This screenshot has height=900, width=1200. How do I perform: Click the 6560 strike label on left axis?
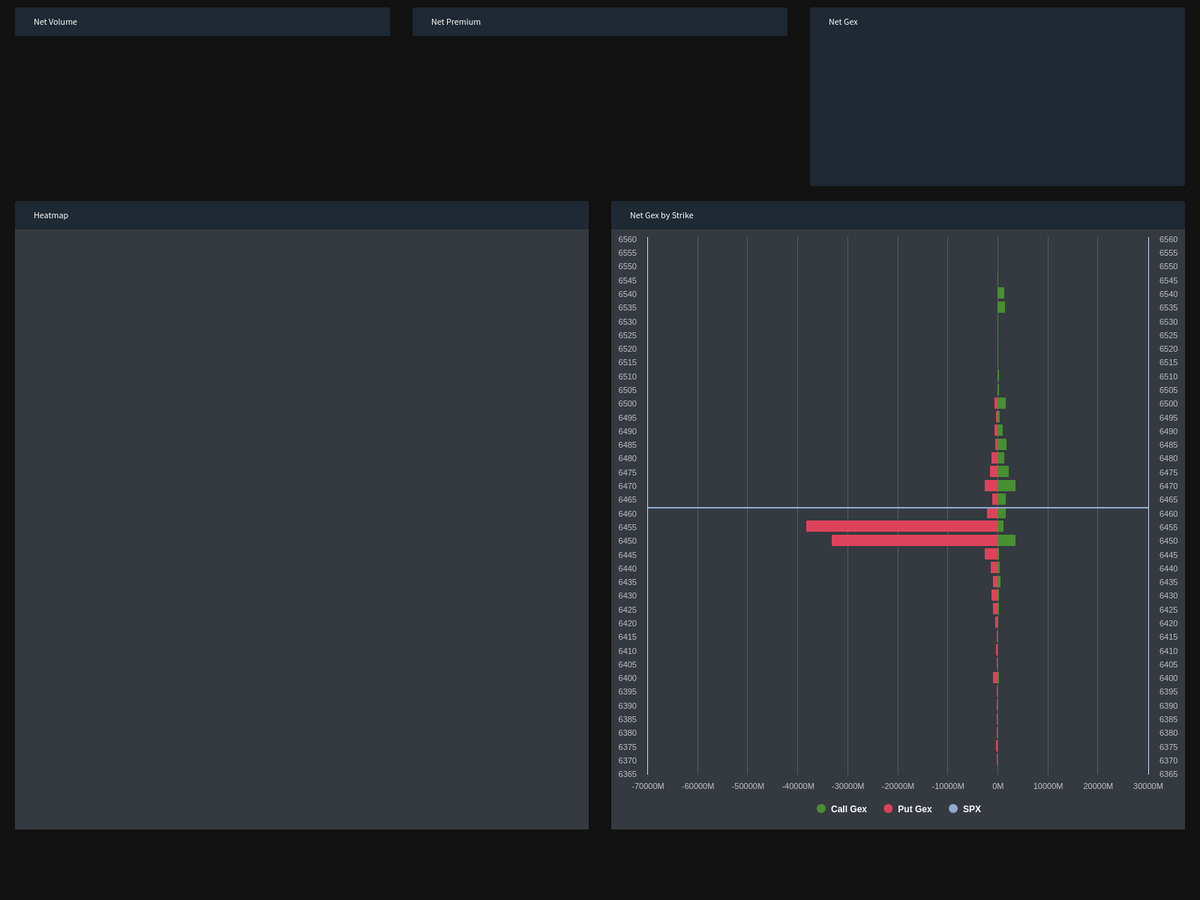[x=627, y=239]
